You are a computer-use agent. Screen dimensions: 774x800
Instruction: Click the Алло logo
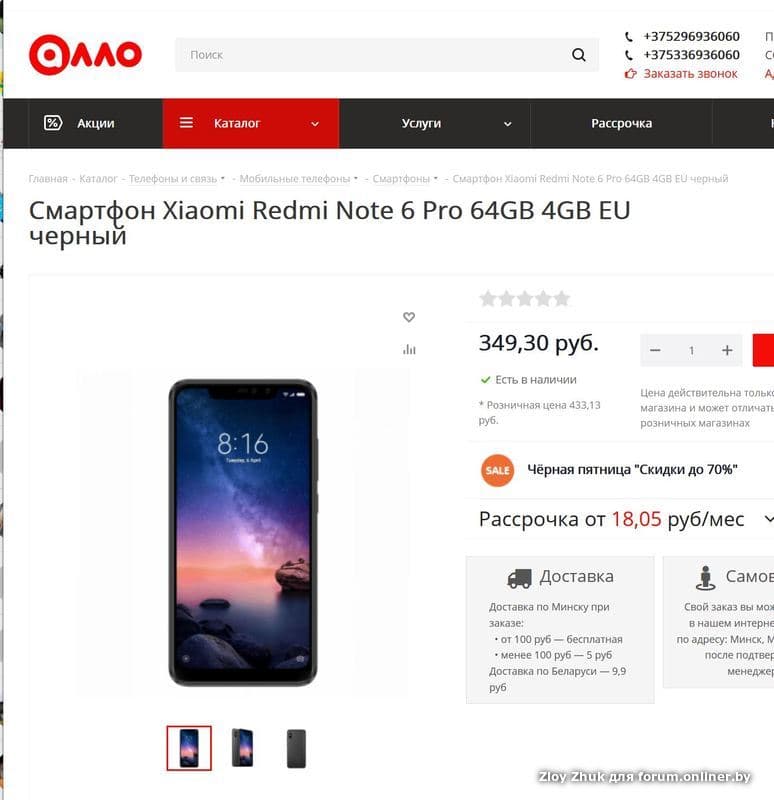tap(85, 55)
